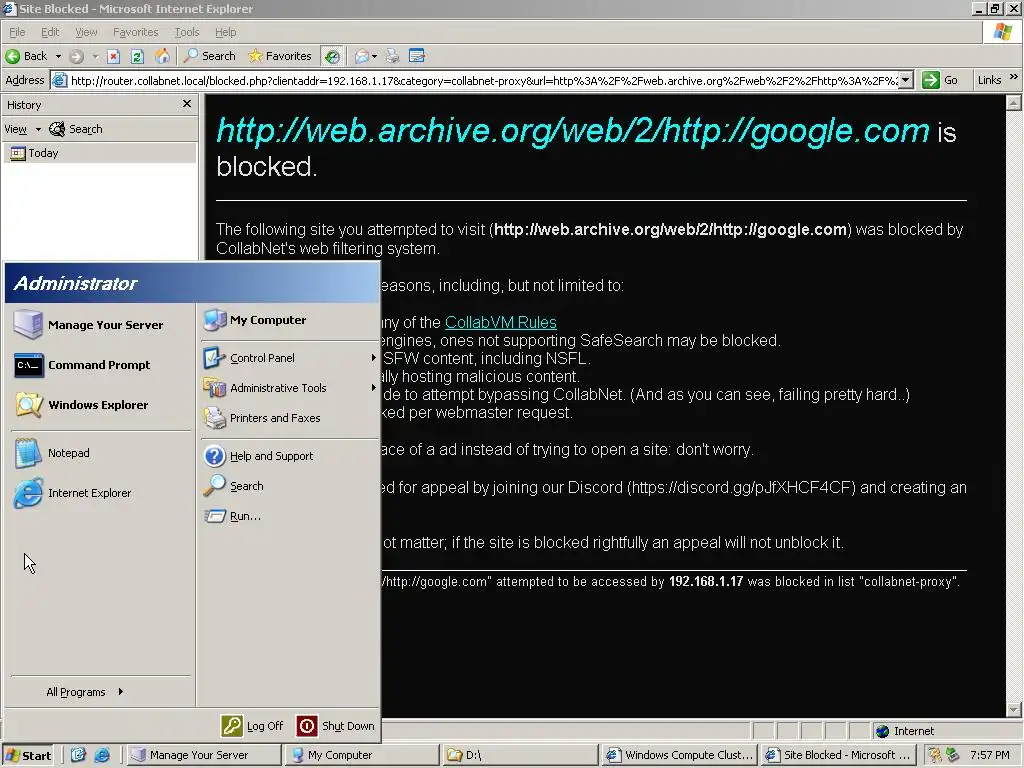Image resolution: width=1024 pixels, height=768 pixels.
Task: Click the Start button
Action: pyautogui.click(x=27, y=755)
